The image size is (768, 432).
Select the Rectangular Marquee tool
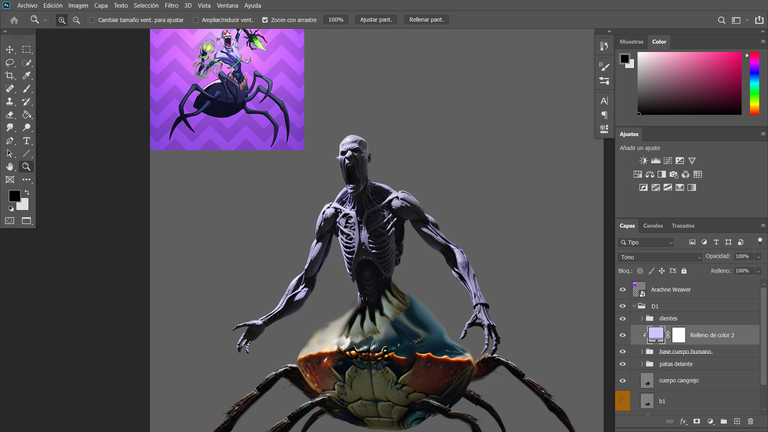pos(26,49)
